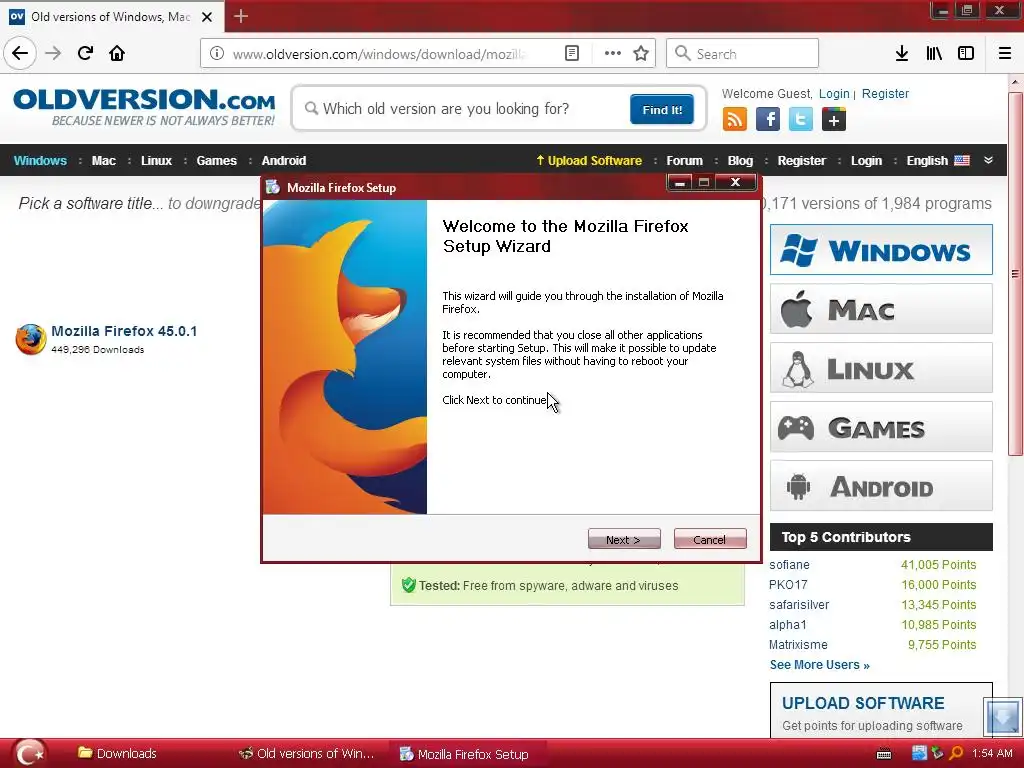Select the Windows platform banner
Screen dimensions: 1024x768
coord(881,249)
